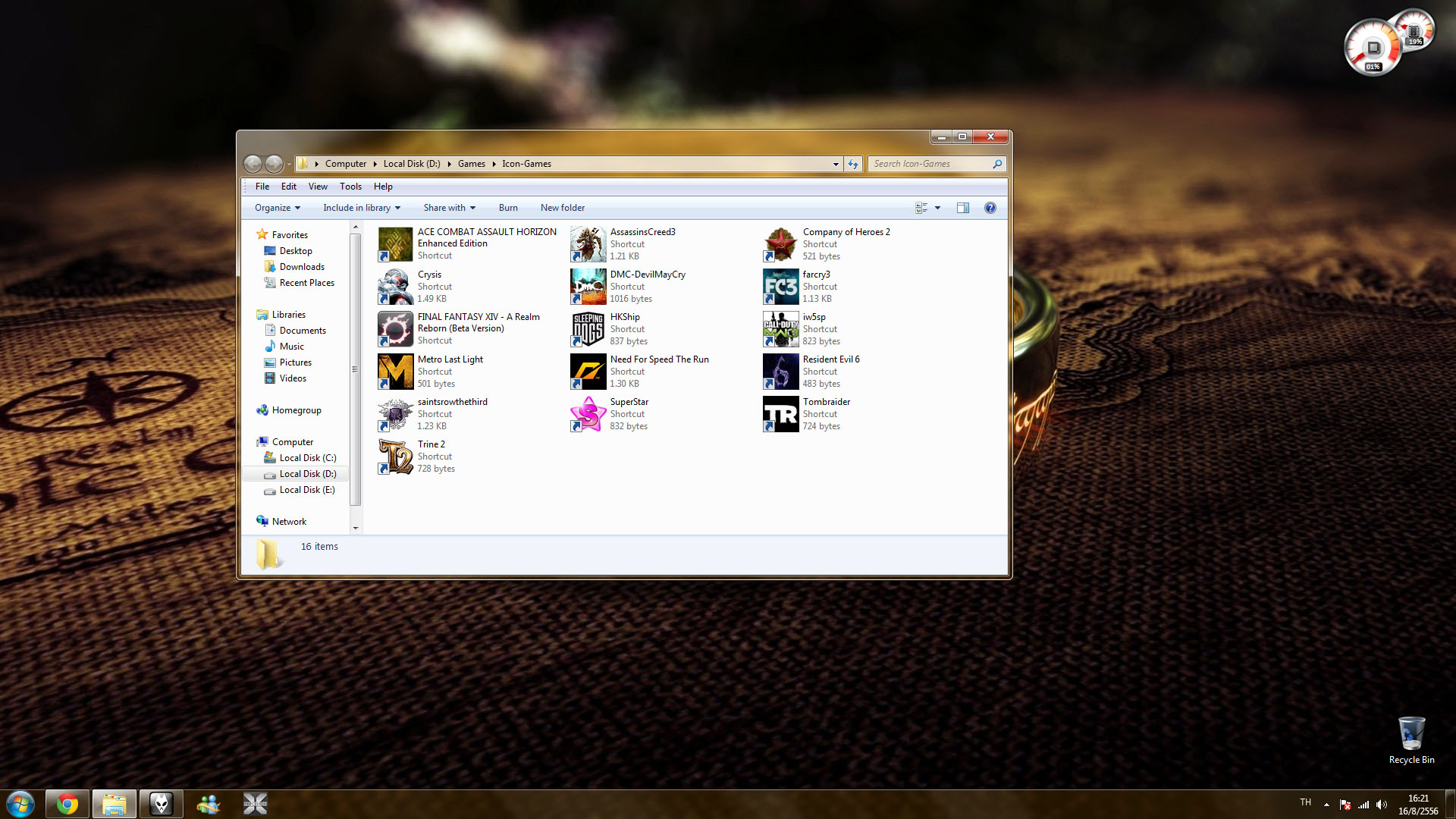This screenshot has width=1456, height=819.
Task: Expand the Include in library dropdown
Action: [x=361, y=208]
